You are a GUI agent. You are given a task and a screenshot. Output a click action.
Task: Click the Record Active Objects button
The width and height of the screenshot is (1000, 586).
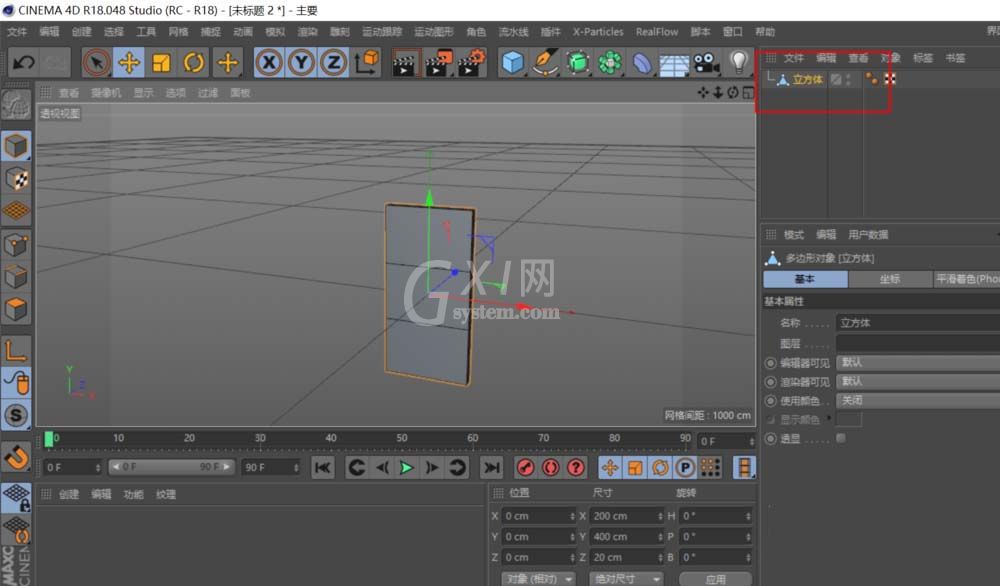pyautogui.click(x=526, y=467)
